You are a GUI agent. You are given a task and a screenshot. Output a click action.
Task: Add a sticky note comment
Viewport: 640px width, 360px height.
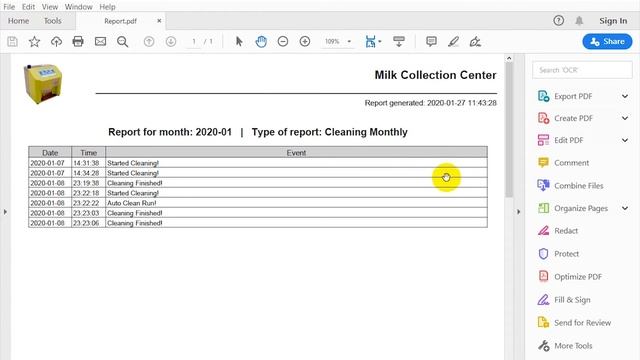431,41
